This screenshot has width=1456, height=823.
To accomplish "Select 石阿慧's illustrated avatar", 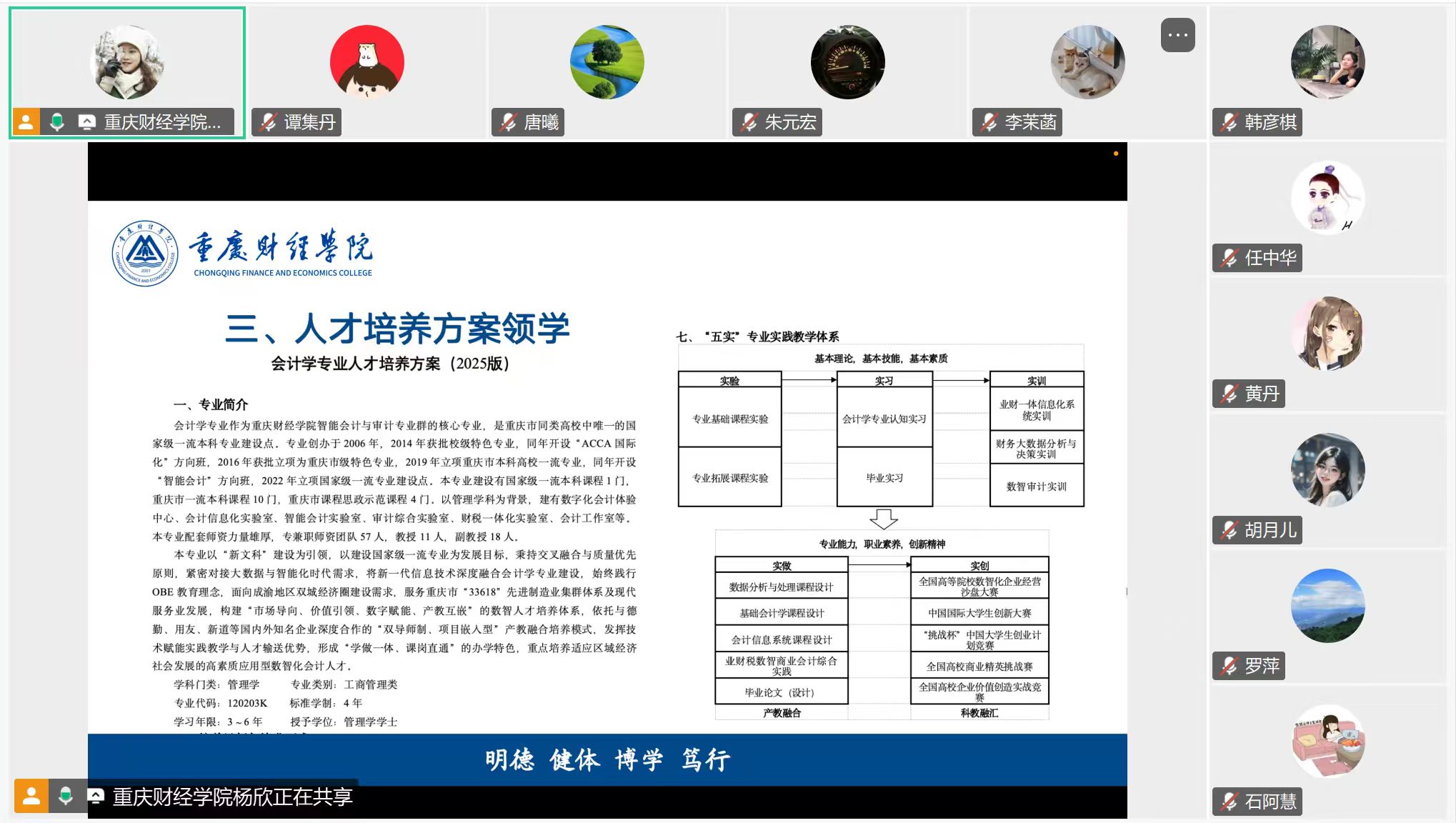I will (x=1328, y=742).
